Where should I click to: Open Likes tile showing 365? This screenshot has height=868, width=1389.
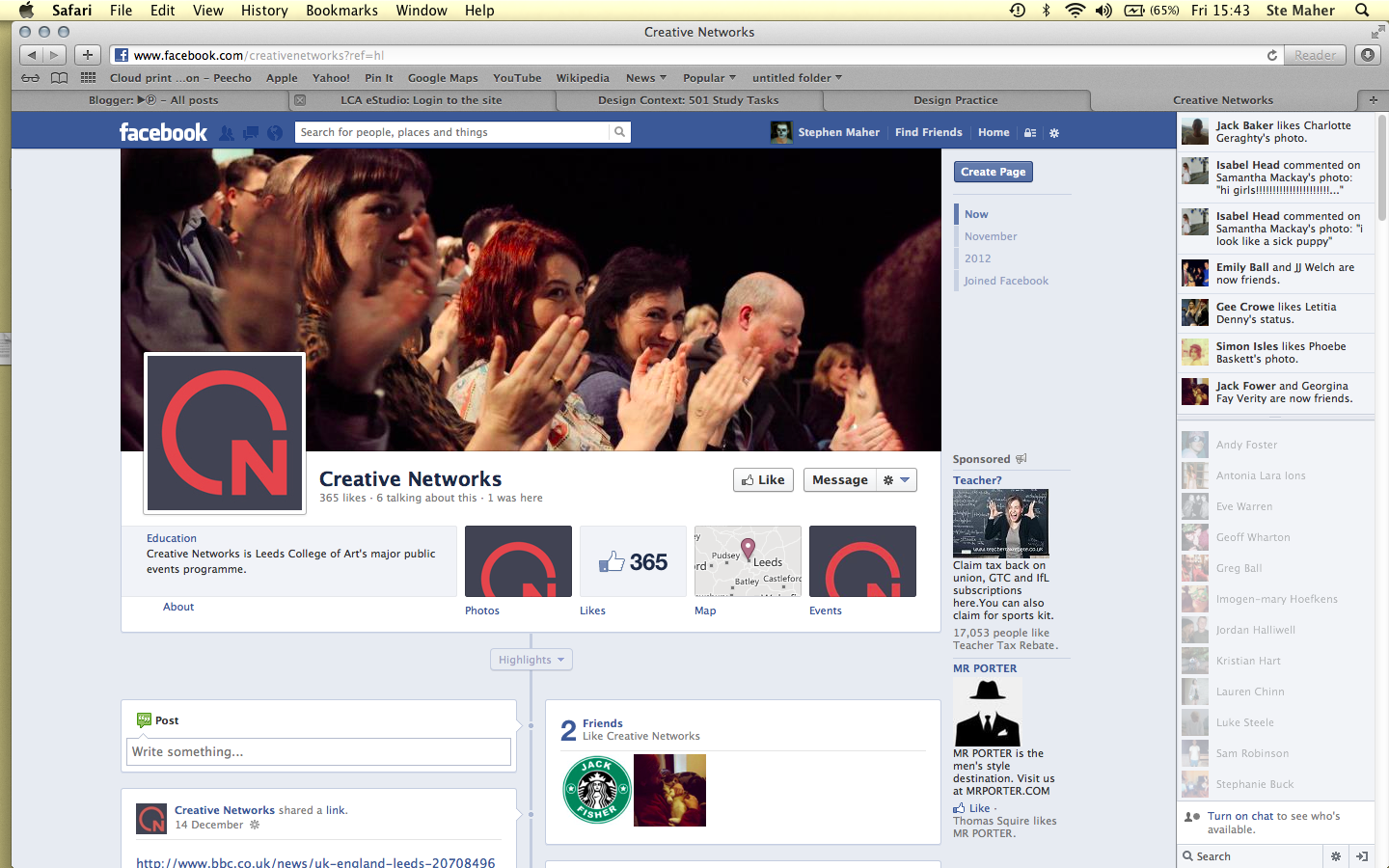pos(633,561)
